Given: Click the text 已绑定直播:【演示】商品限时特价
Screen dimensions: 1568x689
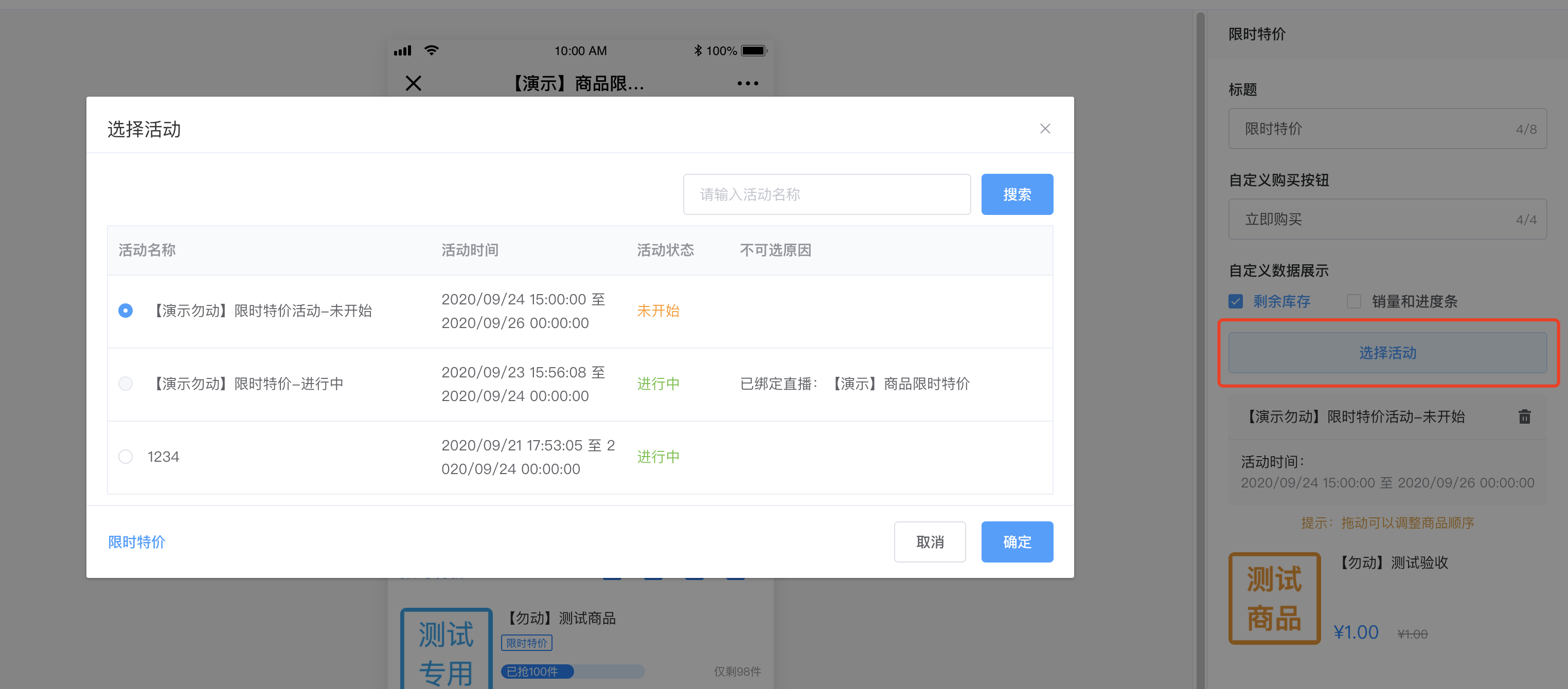Looking at the screenshot, I should coord(854,384).
